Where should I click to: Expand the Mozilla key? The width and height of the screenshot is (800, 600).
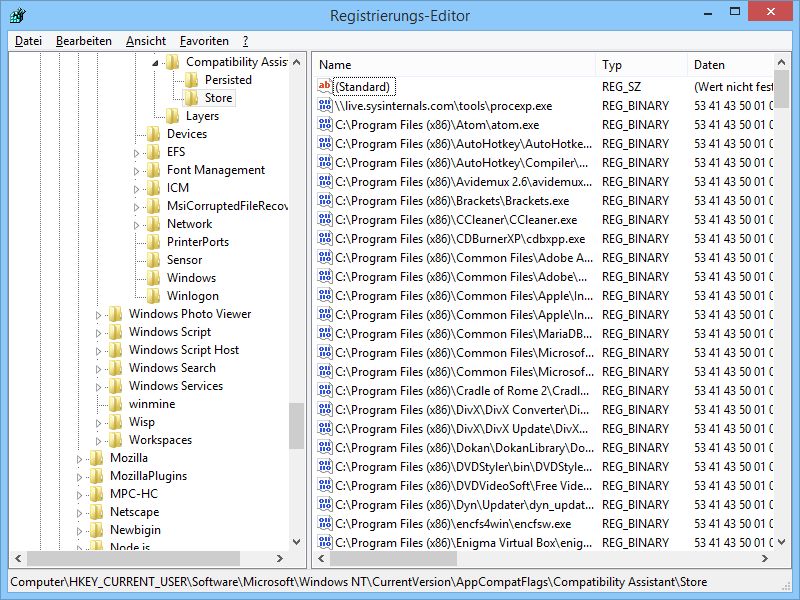[80, 459]
